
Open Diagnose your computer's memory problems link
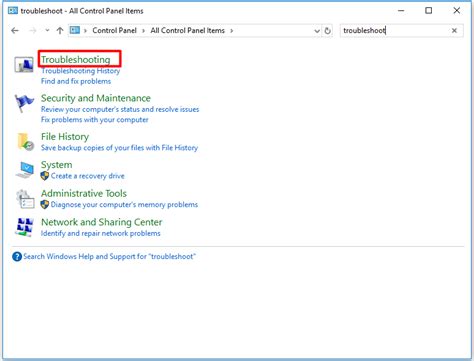[x=124, y=205]
